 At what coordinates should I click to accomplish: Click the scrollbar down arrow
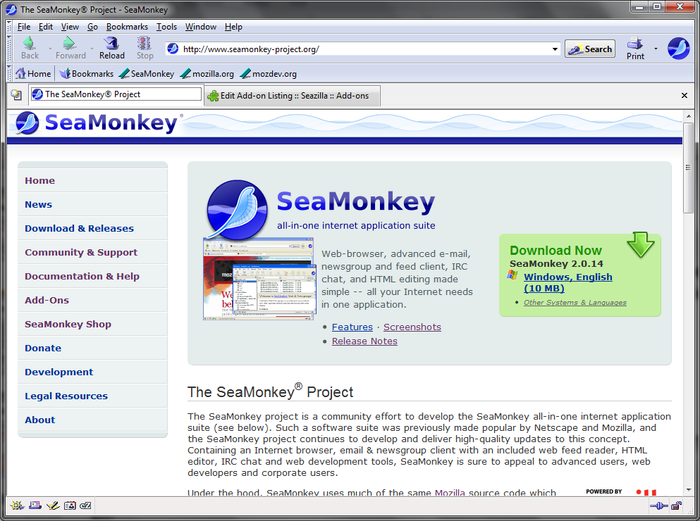pyautogui.click(x=688, y=490)
